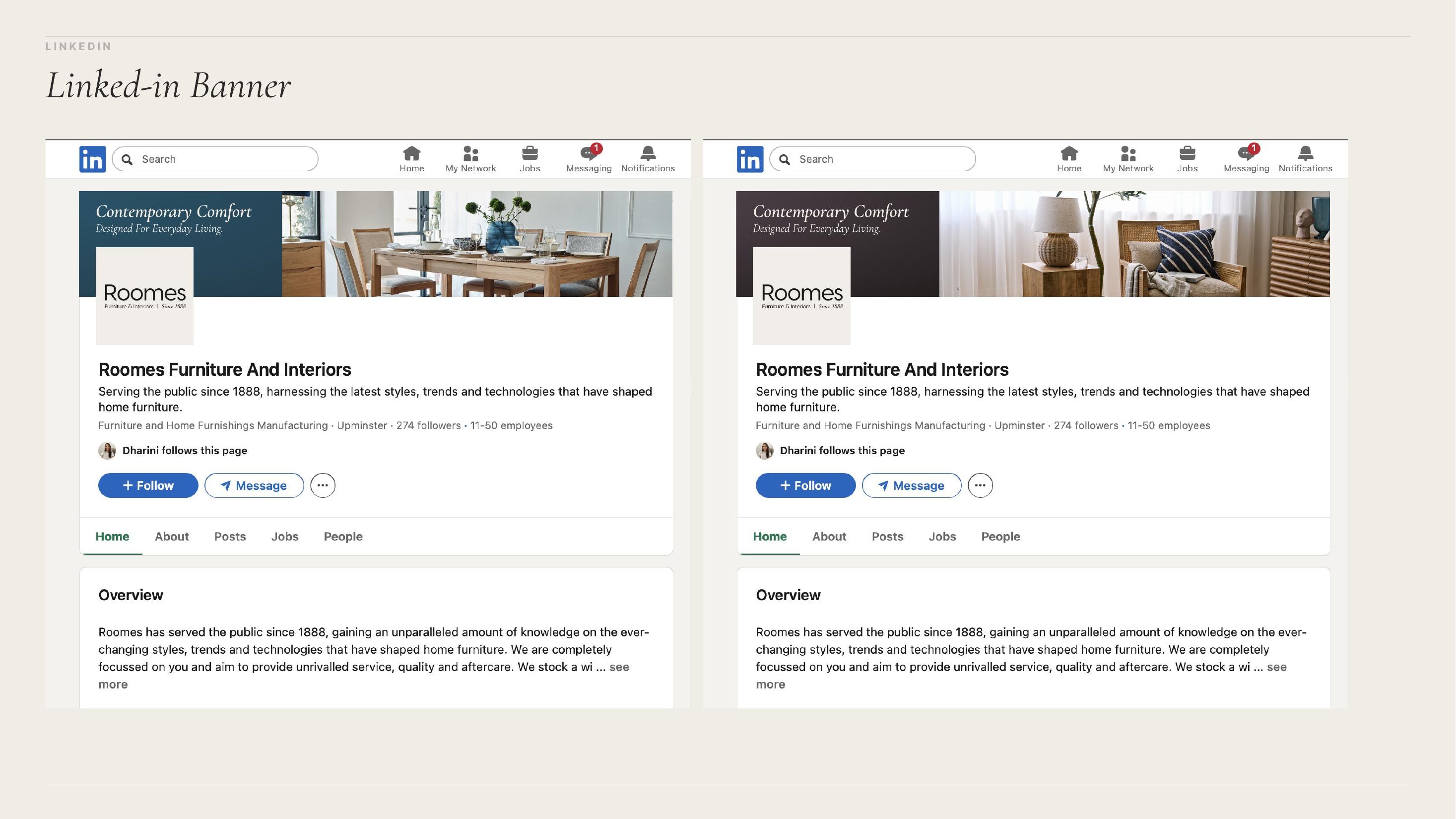
Task: Click the search magnifier in right mockup
Action: click(x=785, y=159)
